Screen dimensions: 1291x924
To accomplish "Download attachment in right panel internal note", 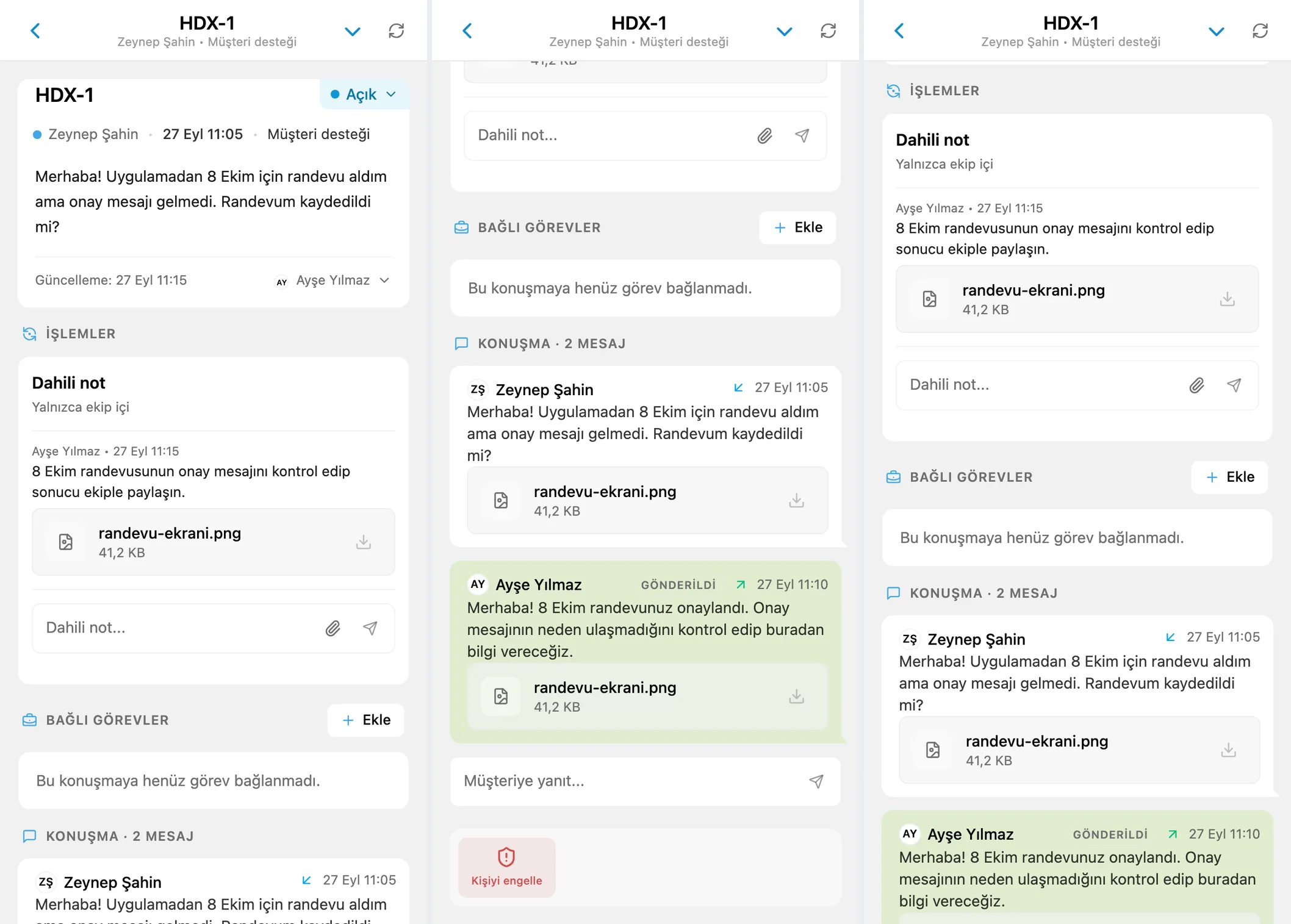I will pos(1228,299).
